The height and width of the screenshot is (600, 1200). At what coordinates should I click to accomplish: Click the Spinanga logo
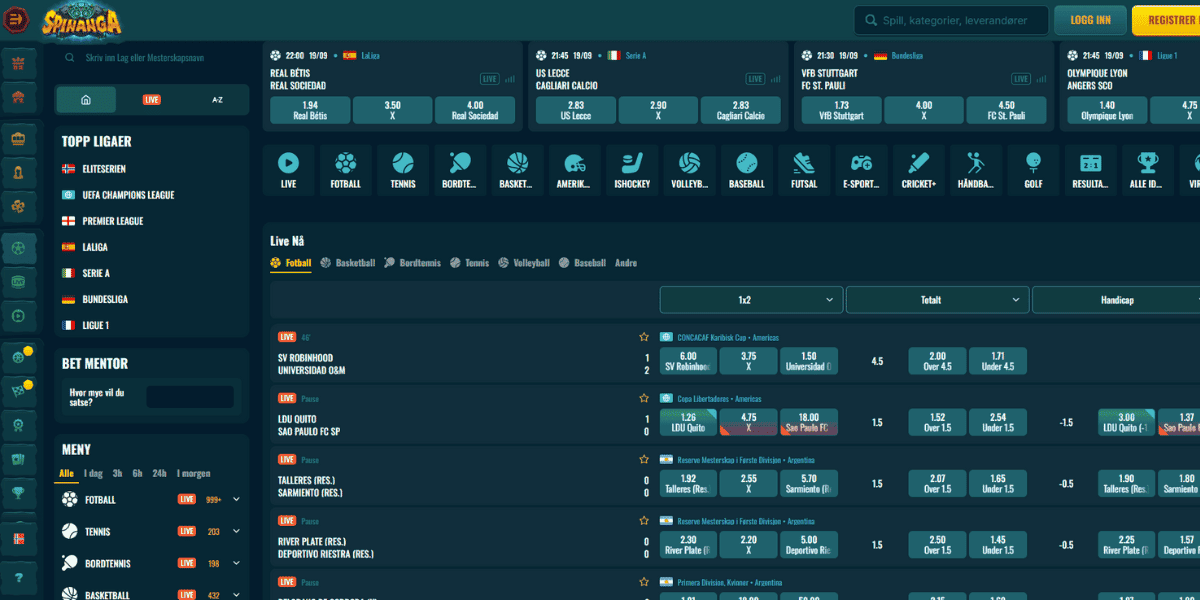click(x=83, y=20)
